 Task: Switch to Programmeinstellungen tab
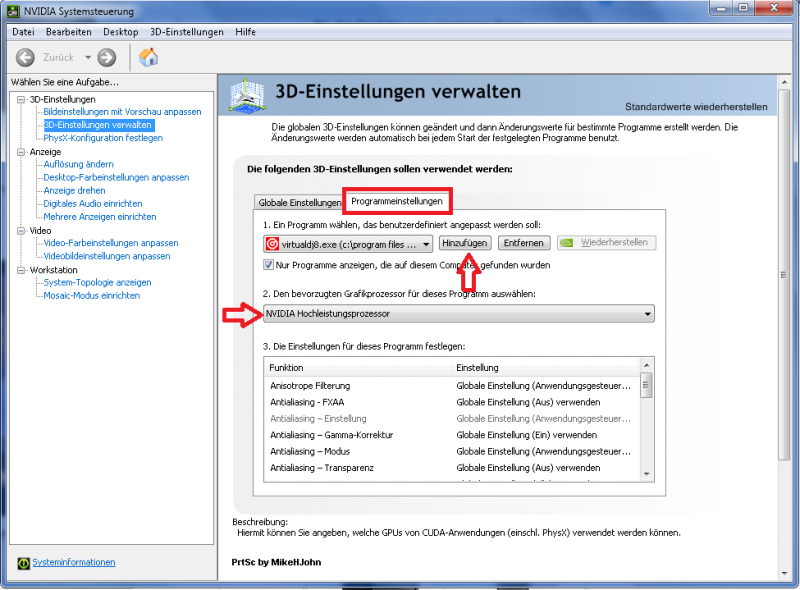pos(397,201)
